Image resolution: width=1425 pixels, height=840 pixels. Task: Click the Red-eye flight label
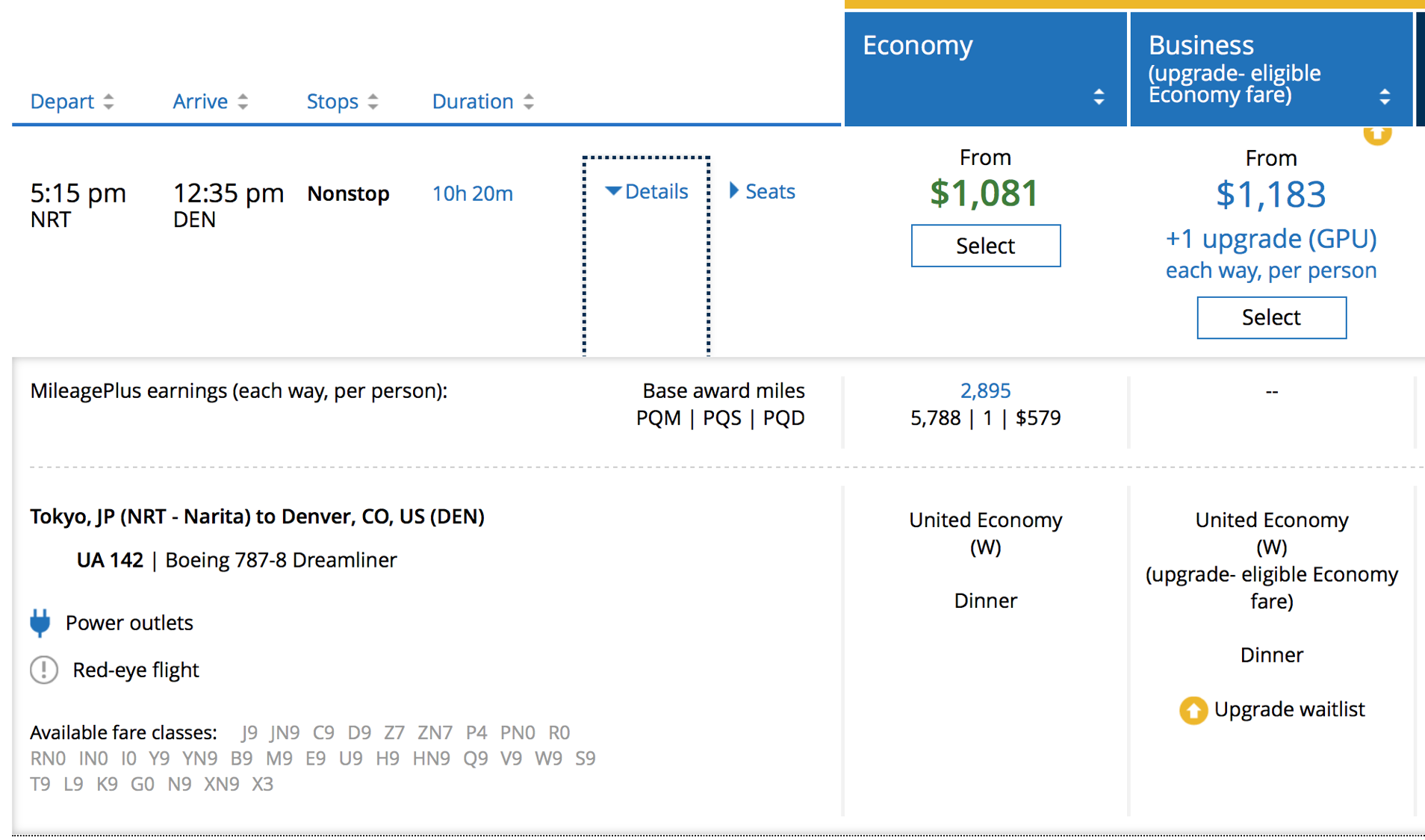click(x=136, y=671)
